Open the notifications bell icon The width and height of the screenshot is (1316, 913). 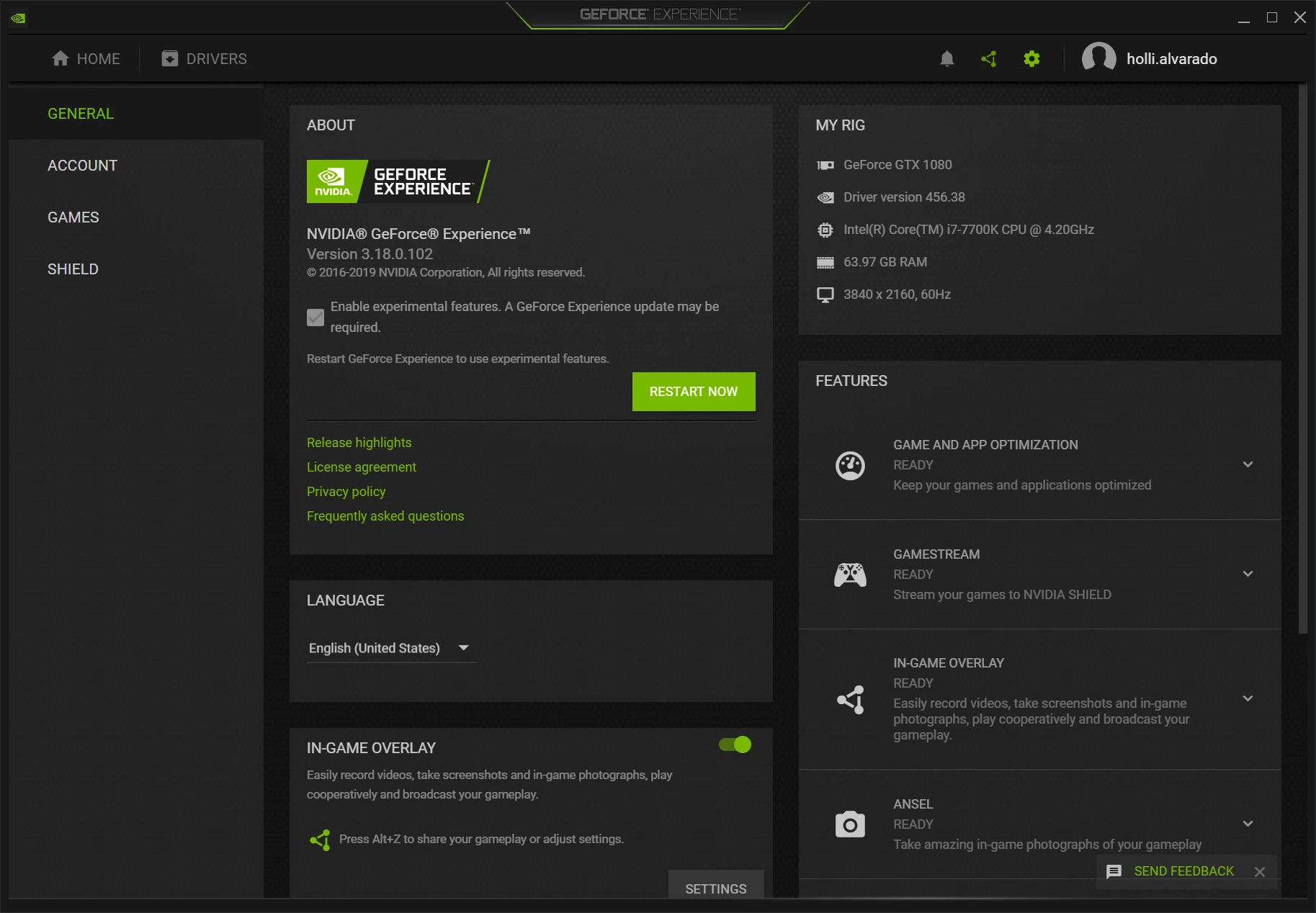coord(947,59)
